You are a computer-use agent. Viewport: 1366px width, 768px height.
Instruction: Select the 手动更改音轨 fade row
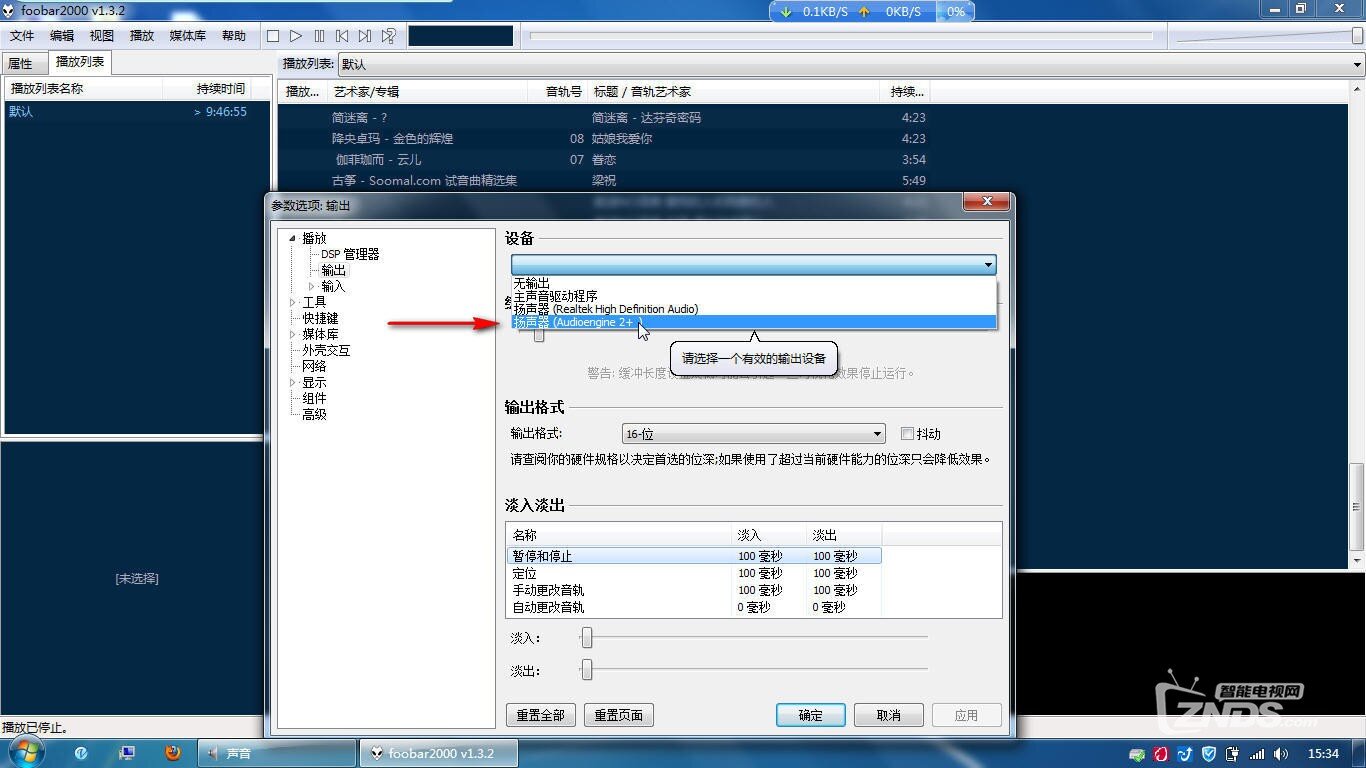[x=694, y=590]
